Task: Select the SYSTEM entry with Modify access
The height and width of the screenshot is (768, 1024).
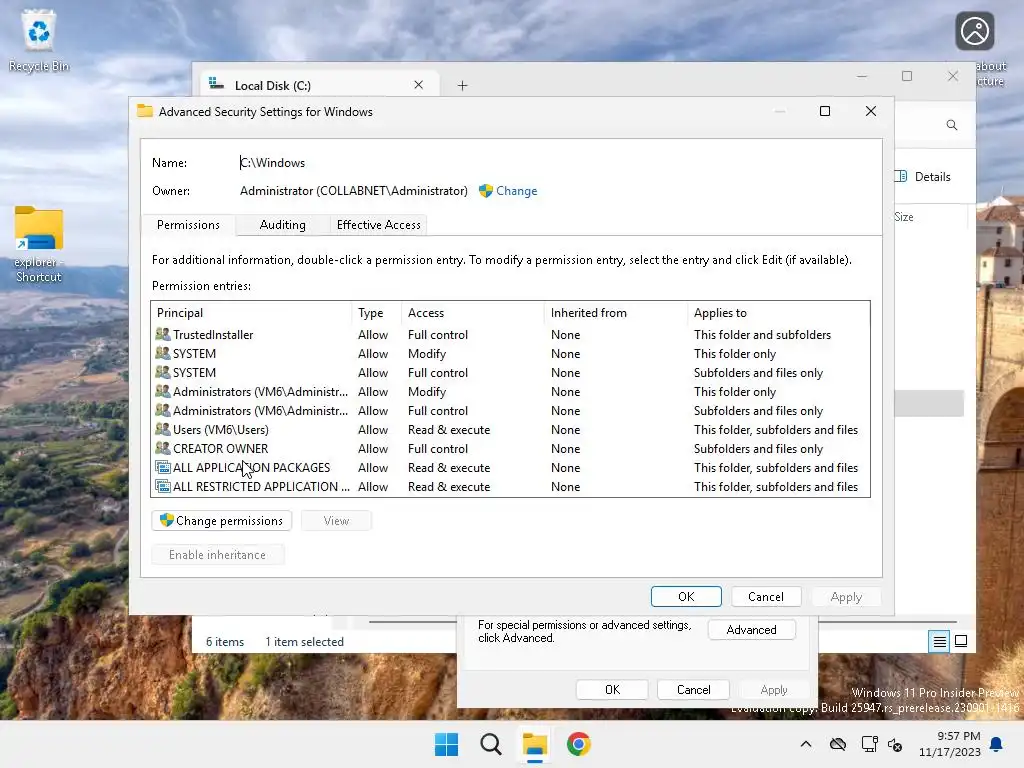Action: point(510,353)
